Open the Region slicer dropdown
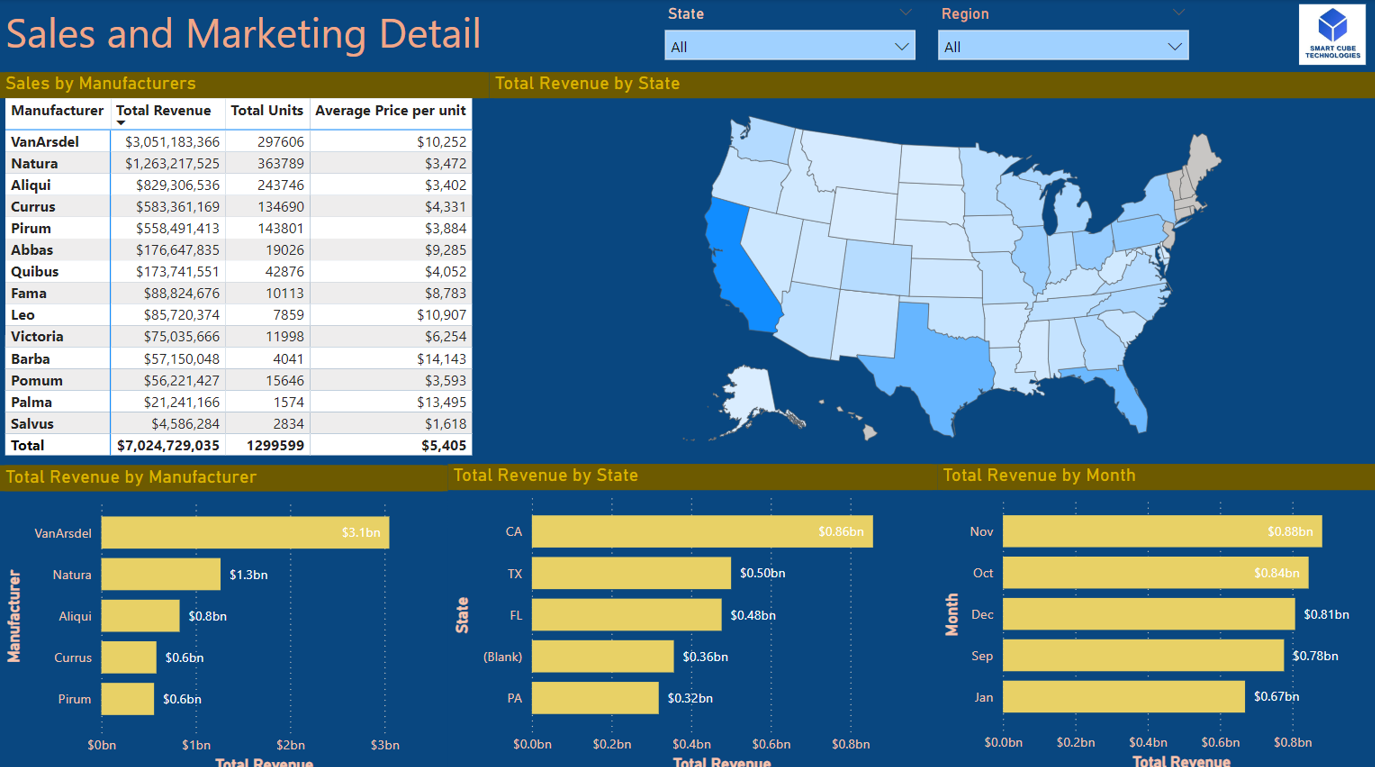 1062,46
